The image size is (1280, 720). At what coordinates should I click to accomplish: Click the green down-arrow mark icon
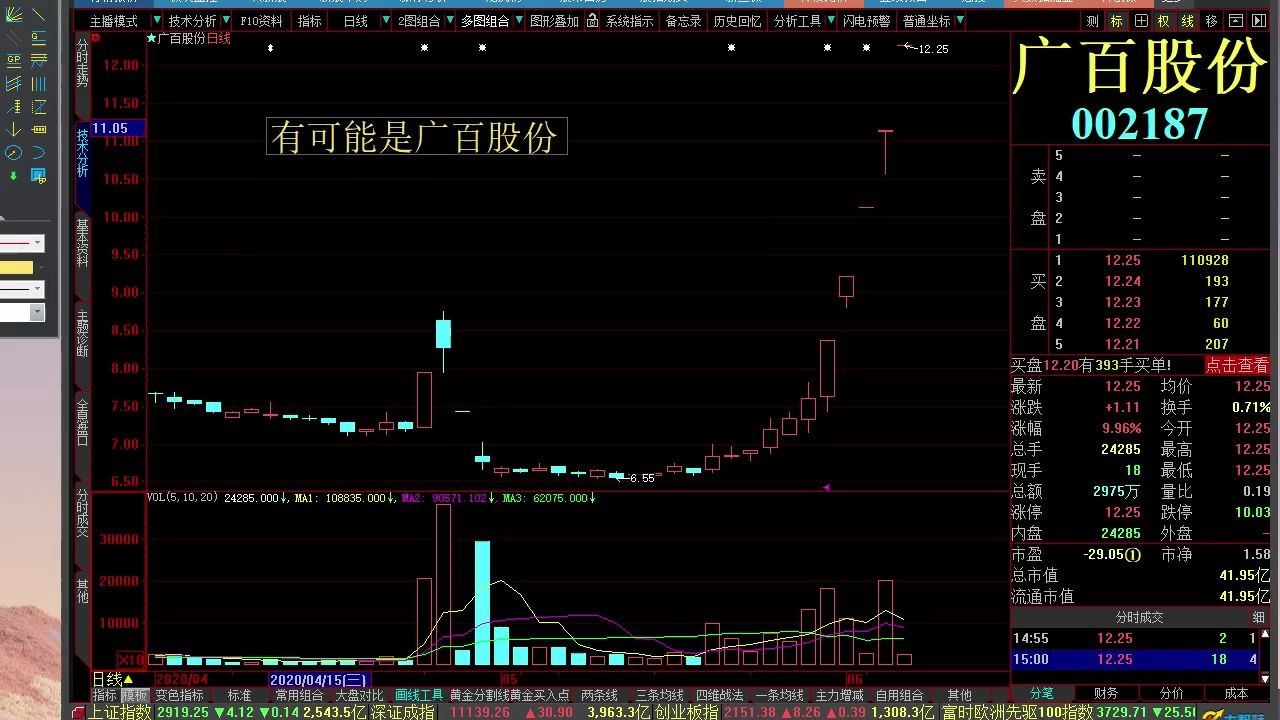[x=13, y=175]
